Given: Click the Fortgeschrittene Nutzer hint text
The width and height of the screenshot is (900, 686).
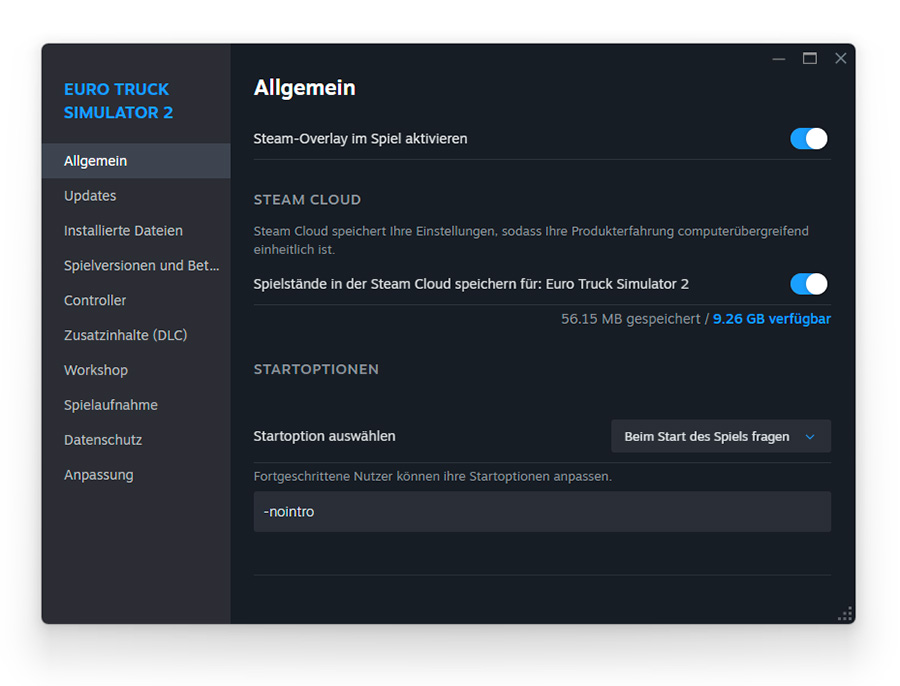Looking at the screenshot, I should pyautogui.click(x=433, y=476).
